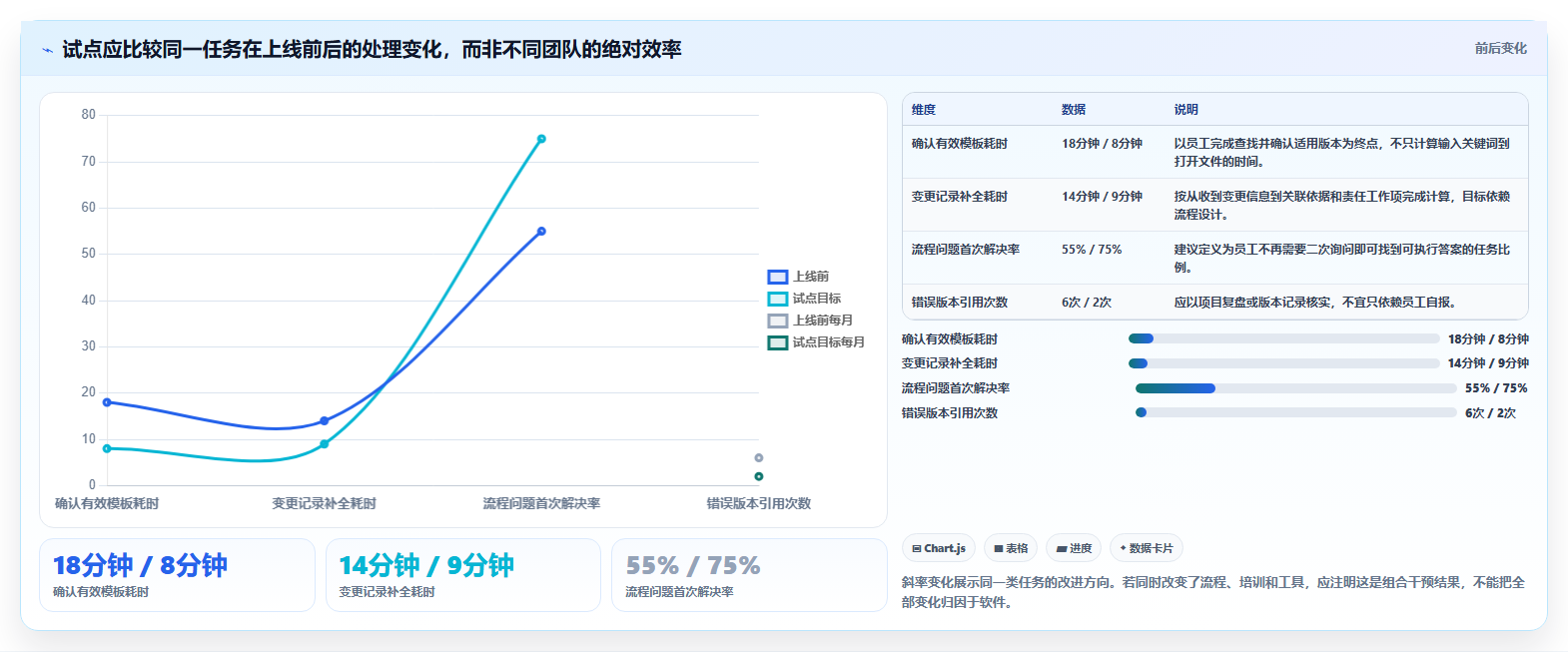1568x652 pixels.
Task: Select the 流程问题首次解决率 table row label
Action: tap(966, 250)
